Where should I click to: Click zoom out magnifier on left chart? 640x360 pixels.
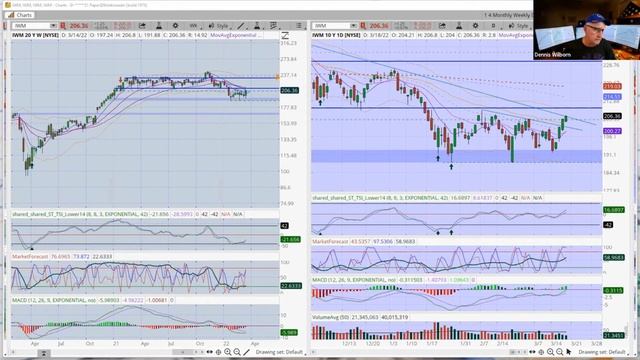[237, 352]
